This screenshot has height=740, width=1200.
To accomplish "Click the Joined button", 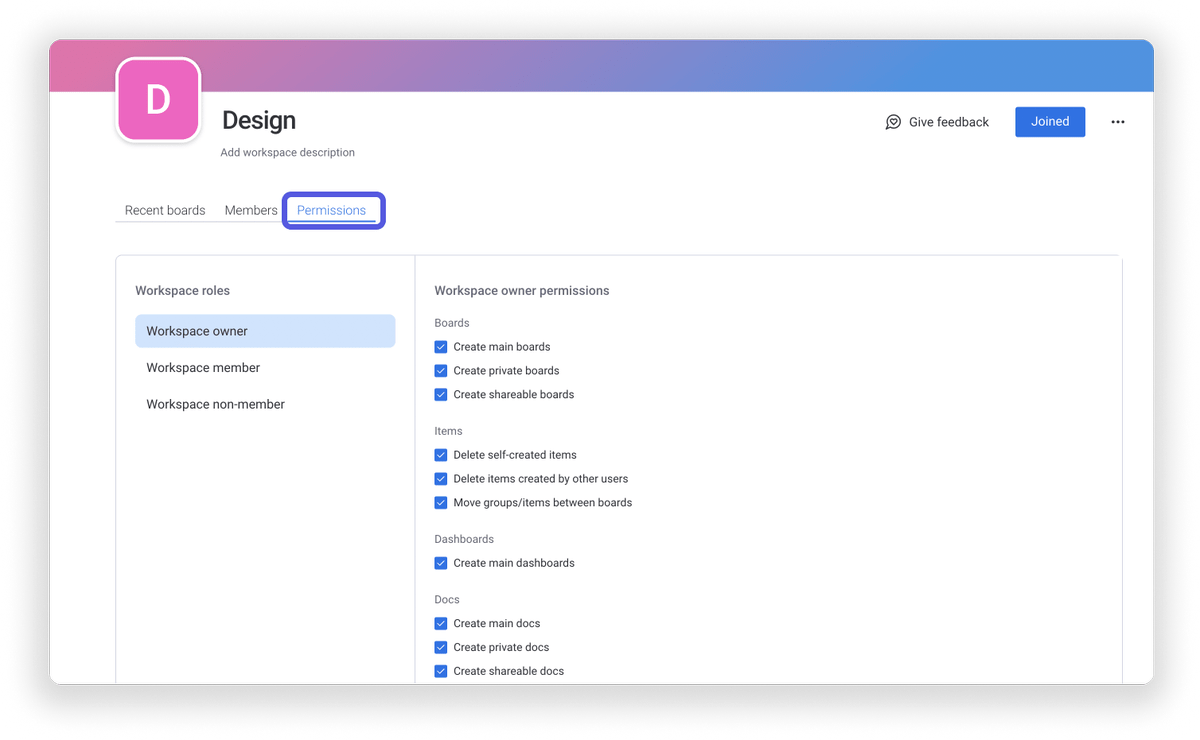I will coord(1050,122).
